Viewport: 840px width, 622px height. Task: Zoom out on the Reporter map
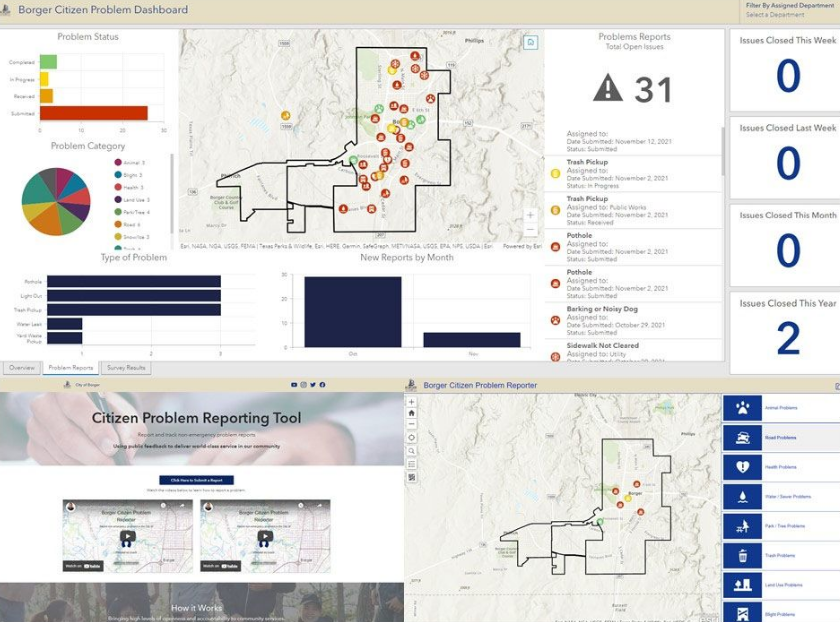pos(411,424)
